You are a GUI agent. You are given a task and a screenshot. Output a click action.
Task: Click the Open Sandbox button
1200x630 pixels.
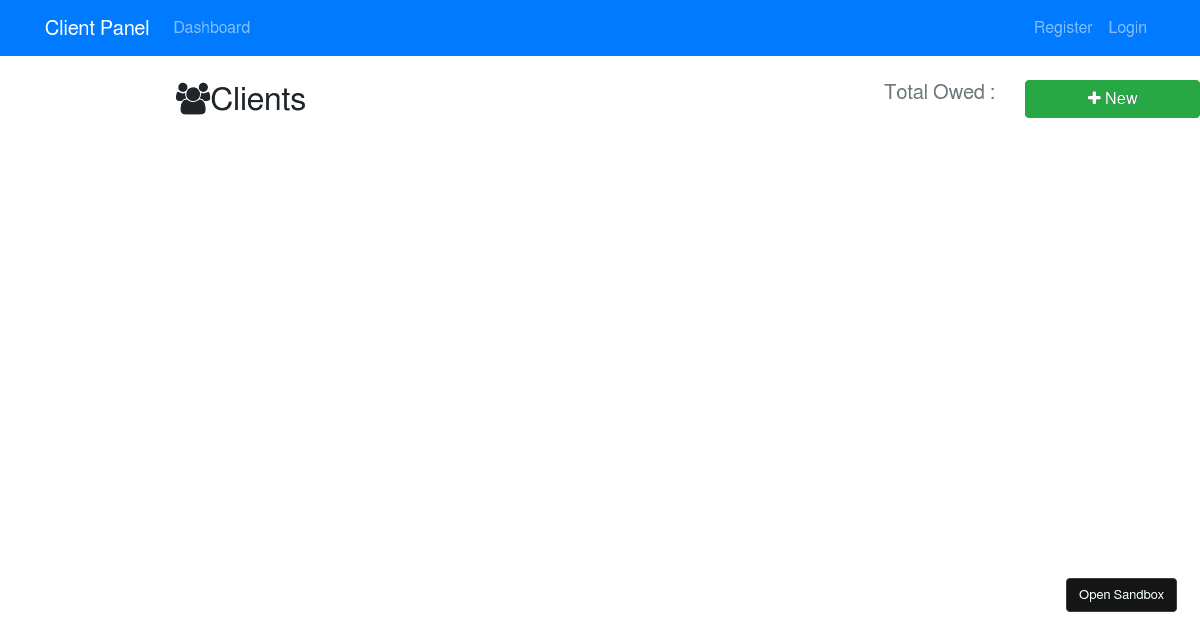tap(1121, 595)
